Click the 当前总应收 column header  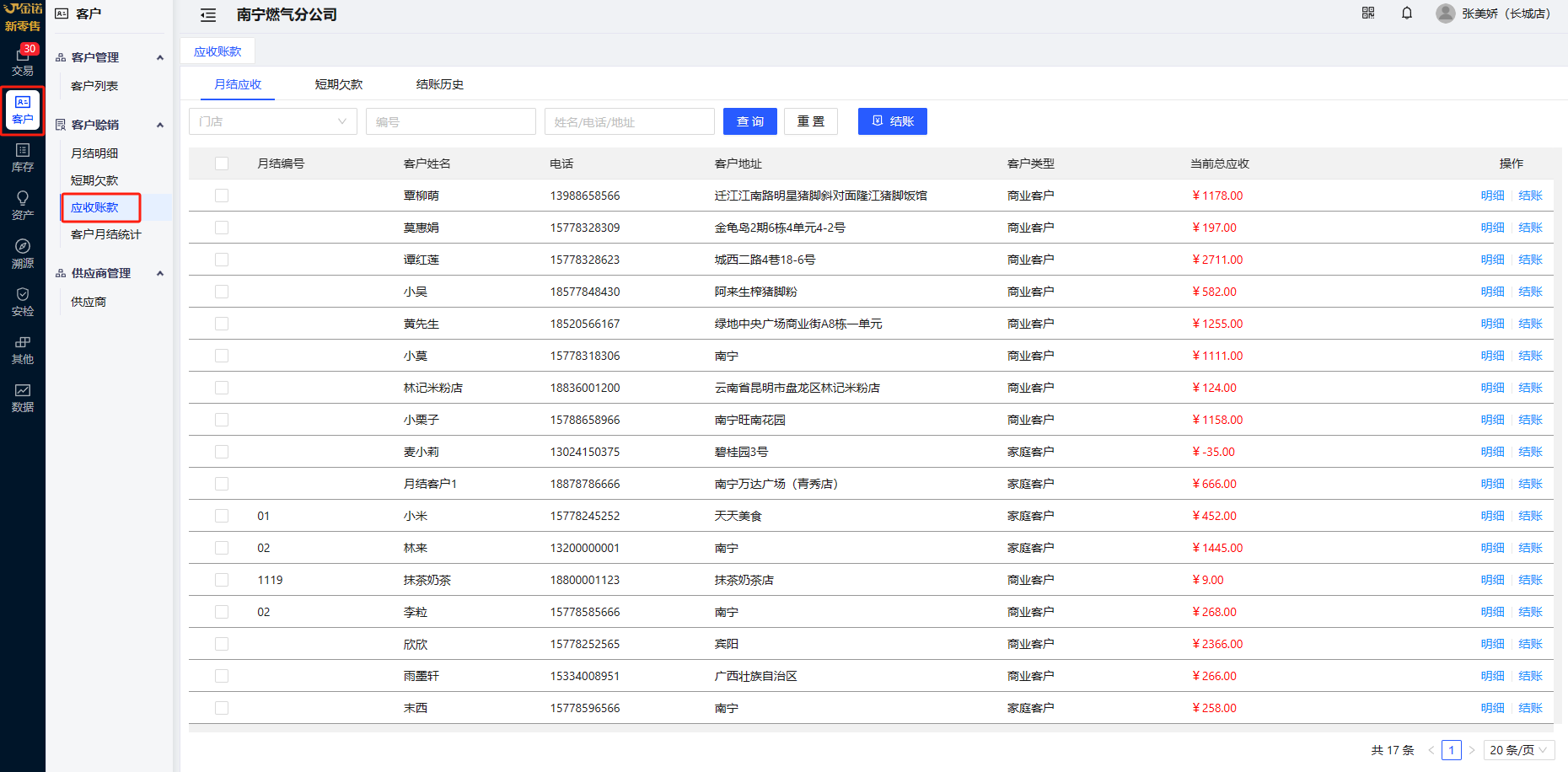click(1220, 164)
